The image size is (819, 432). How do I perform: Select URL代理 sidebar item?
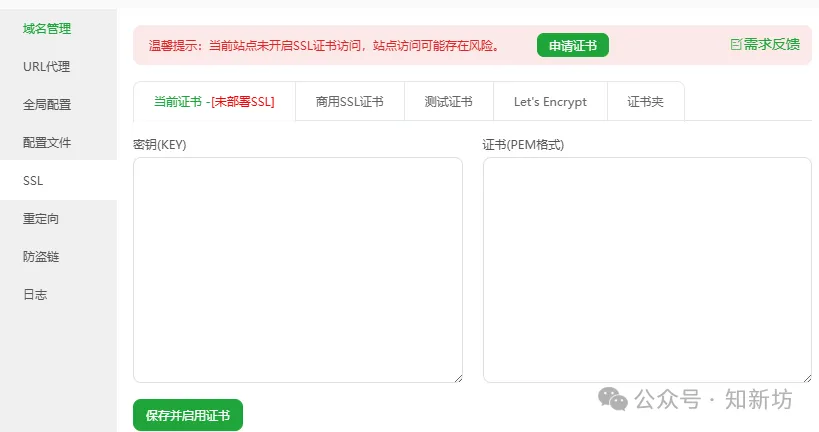point(46,67)
